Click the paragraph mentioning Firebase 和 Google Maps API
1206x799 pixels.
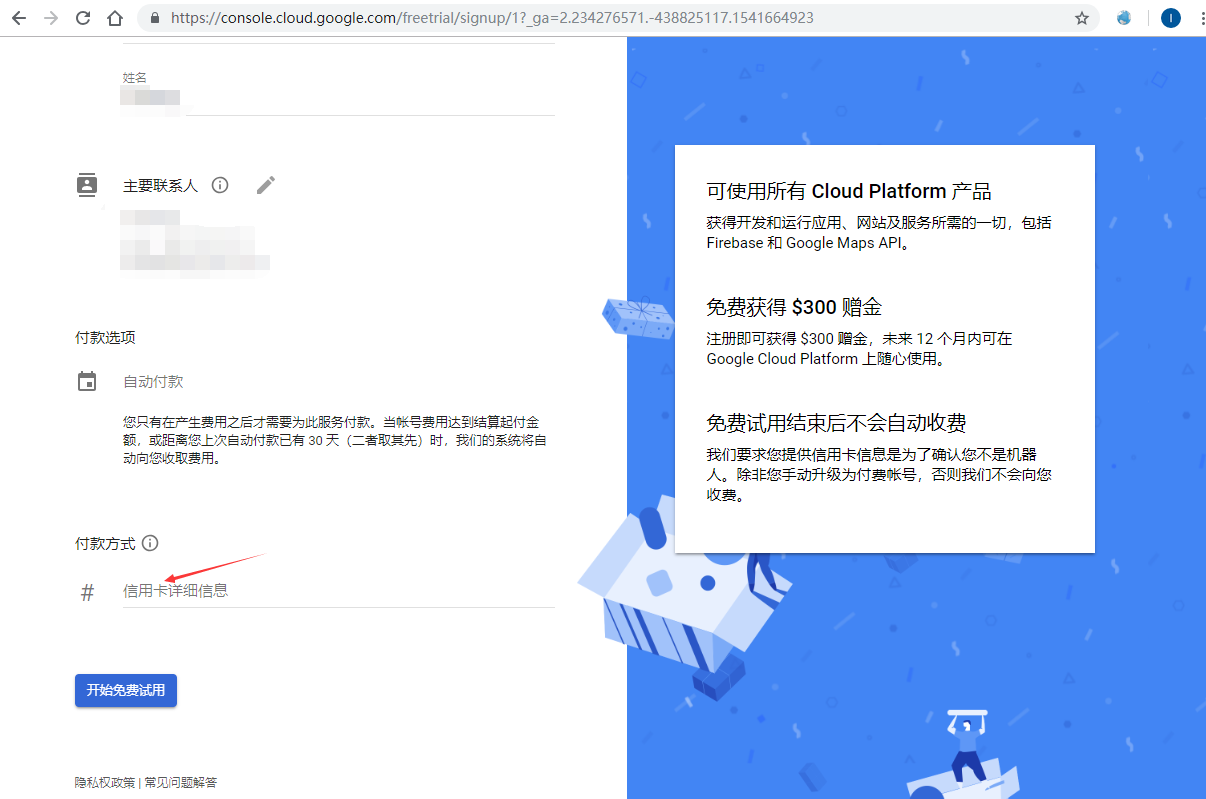click(879, 232)
